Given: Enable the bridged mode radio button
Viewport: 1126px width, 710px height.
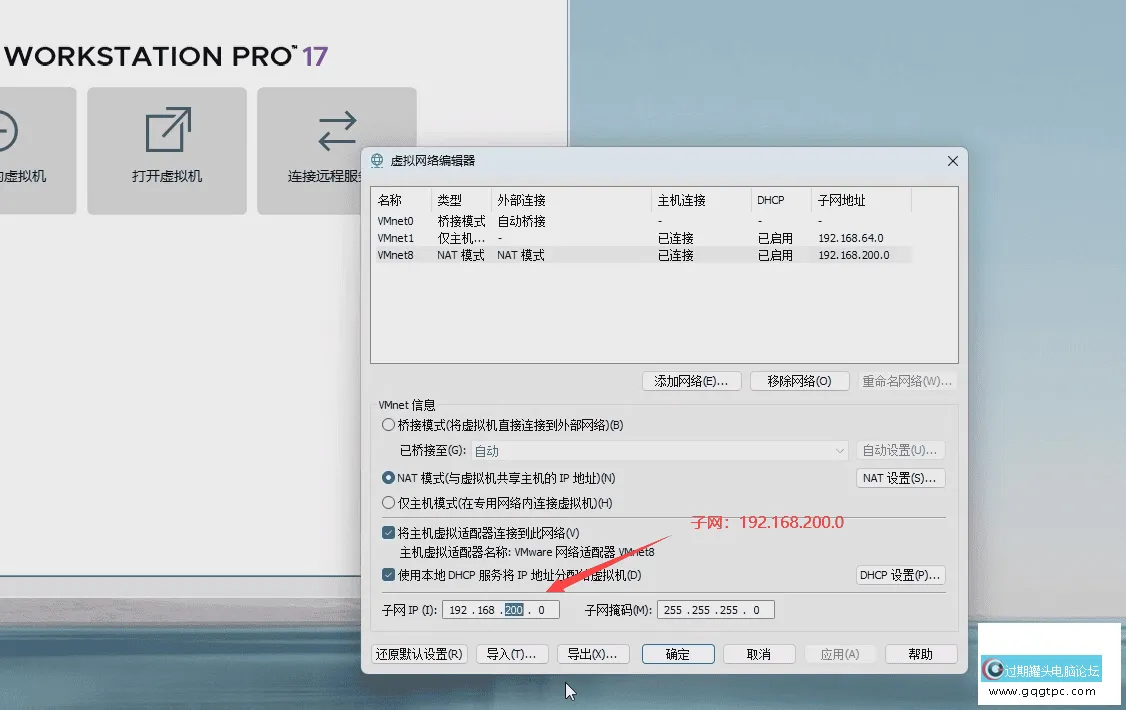Looking at the screenshot, I should click(x=388, y=424).
